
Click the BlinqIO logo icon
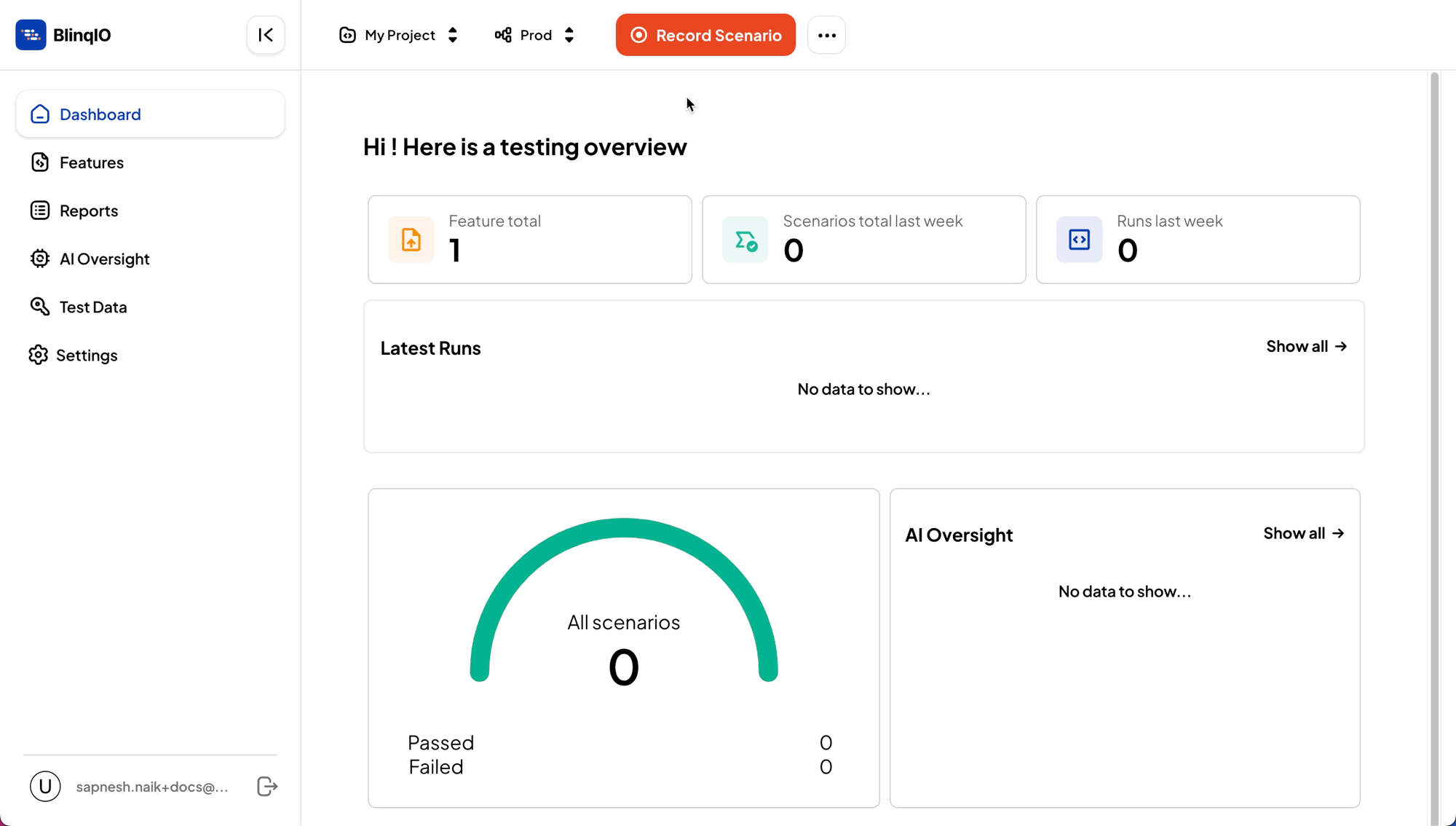[x=31, y=35]
